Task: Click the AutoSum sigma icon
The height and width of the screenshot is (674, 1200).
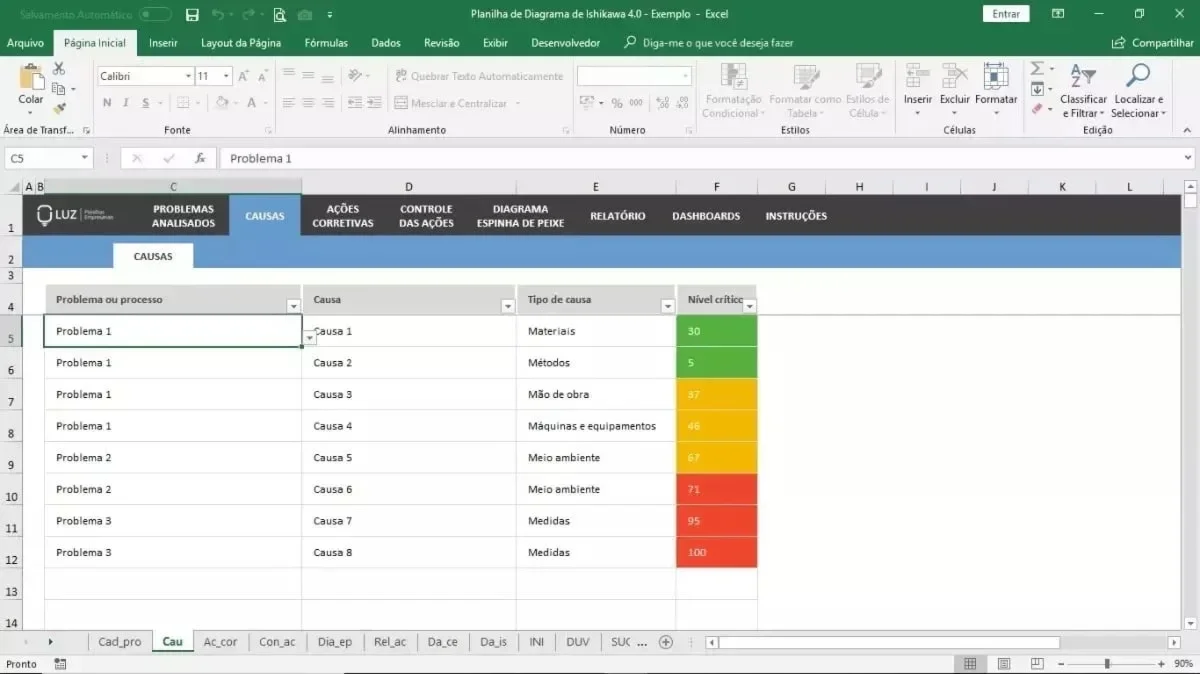Action: (x=1037, y=68)
